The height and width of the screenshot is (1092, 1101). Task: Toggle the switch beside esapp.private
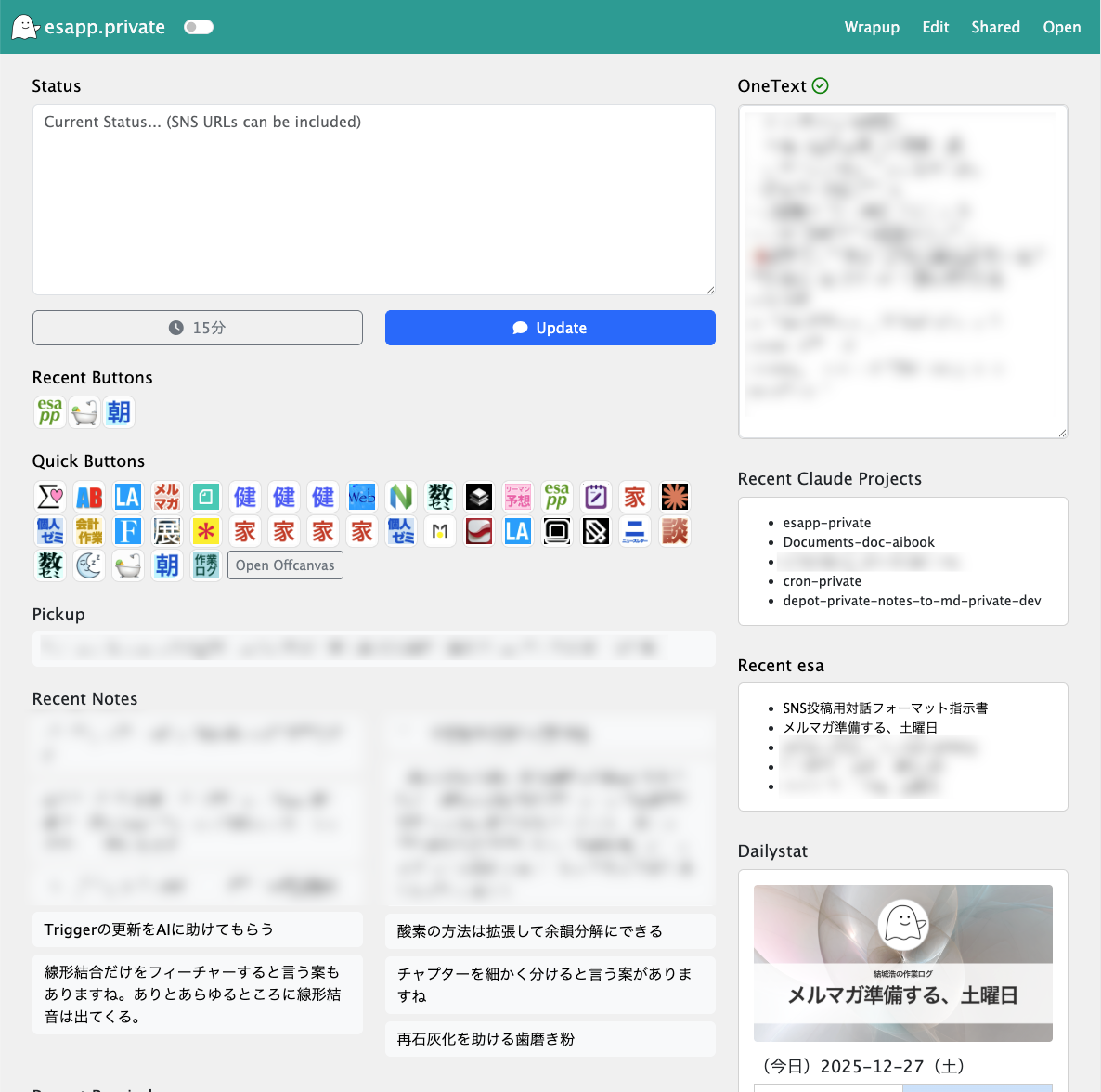pos(199,27)
